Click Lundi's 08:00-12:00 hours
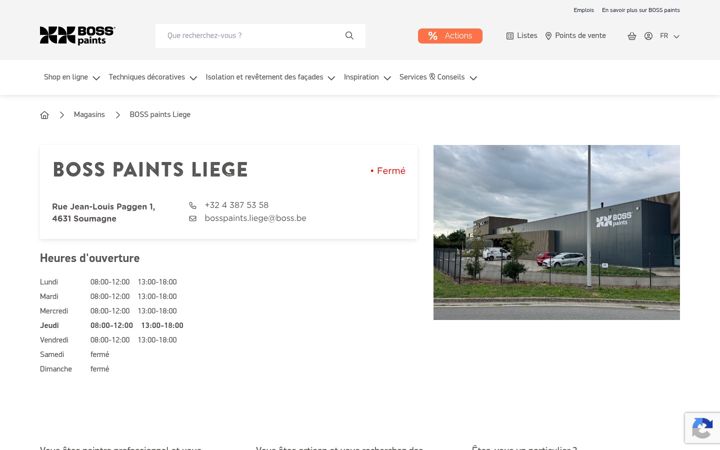The height and width of the screenshot is (450, 720). click(110, 282)
